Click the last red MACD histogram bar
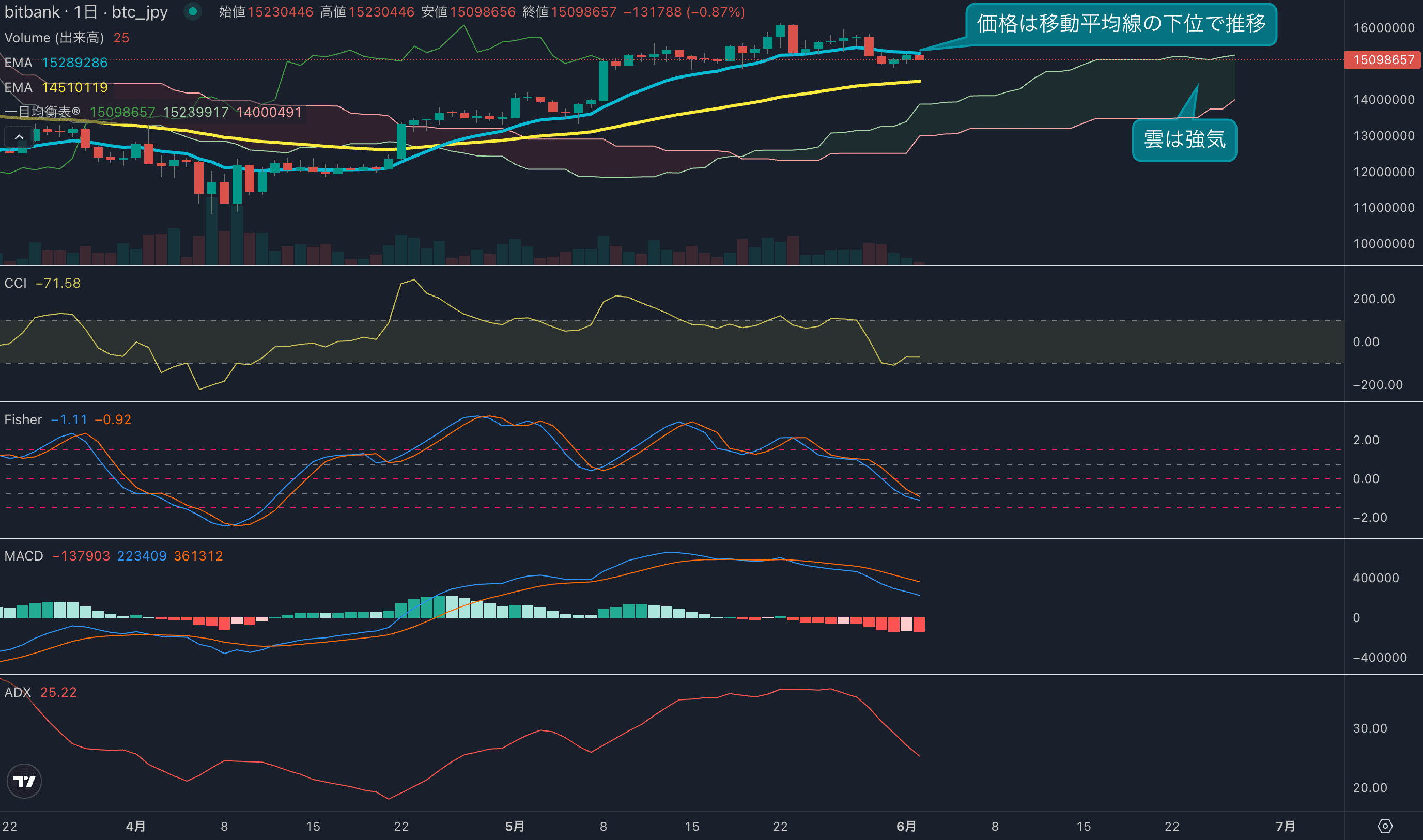This screenshot has height=840, width=1423. click(919, 625)
